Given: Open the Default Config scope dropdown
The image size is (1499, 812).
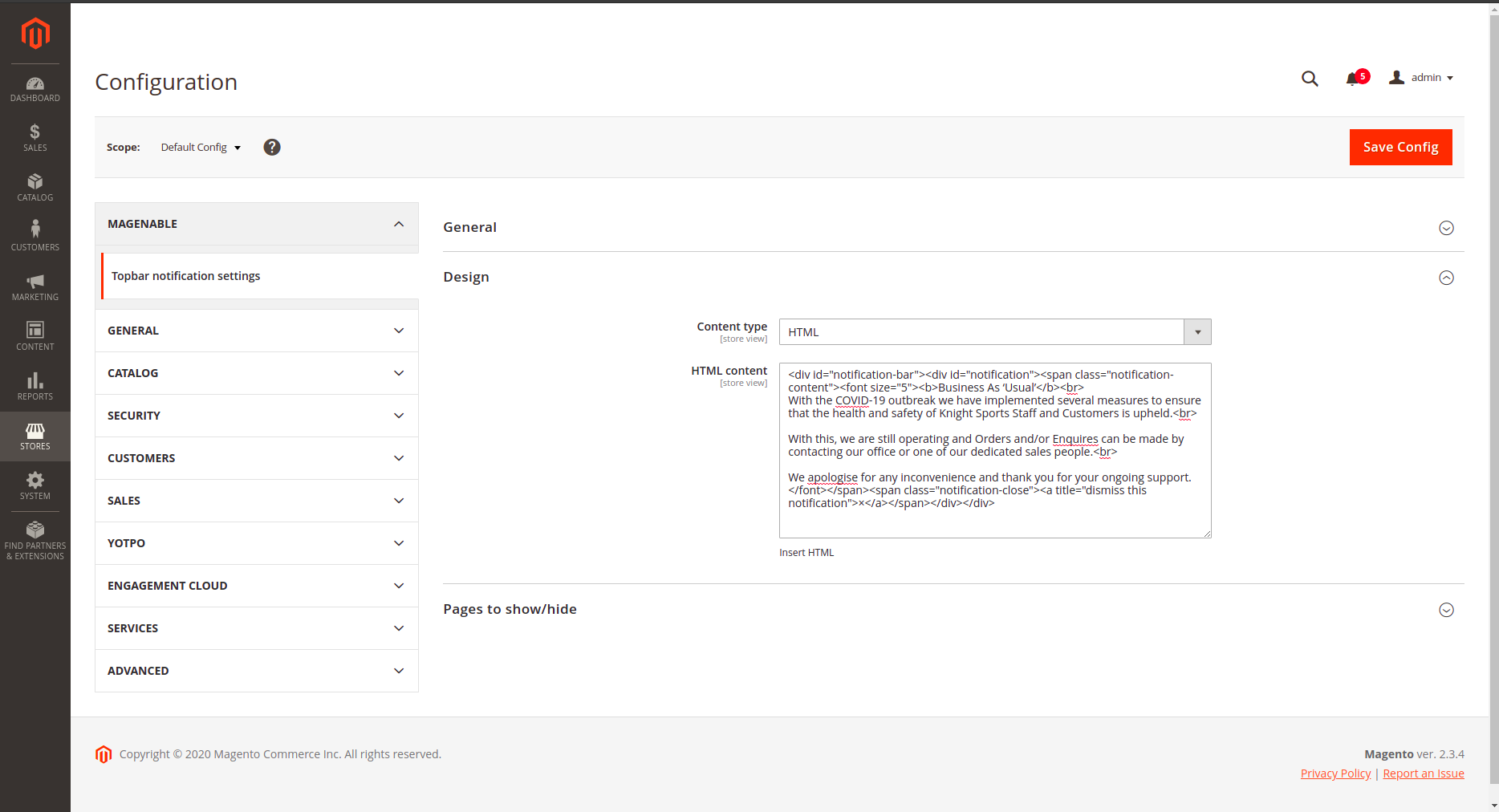Looking at the screenshot, I should 201,148.
